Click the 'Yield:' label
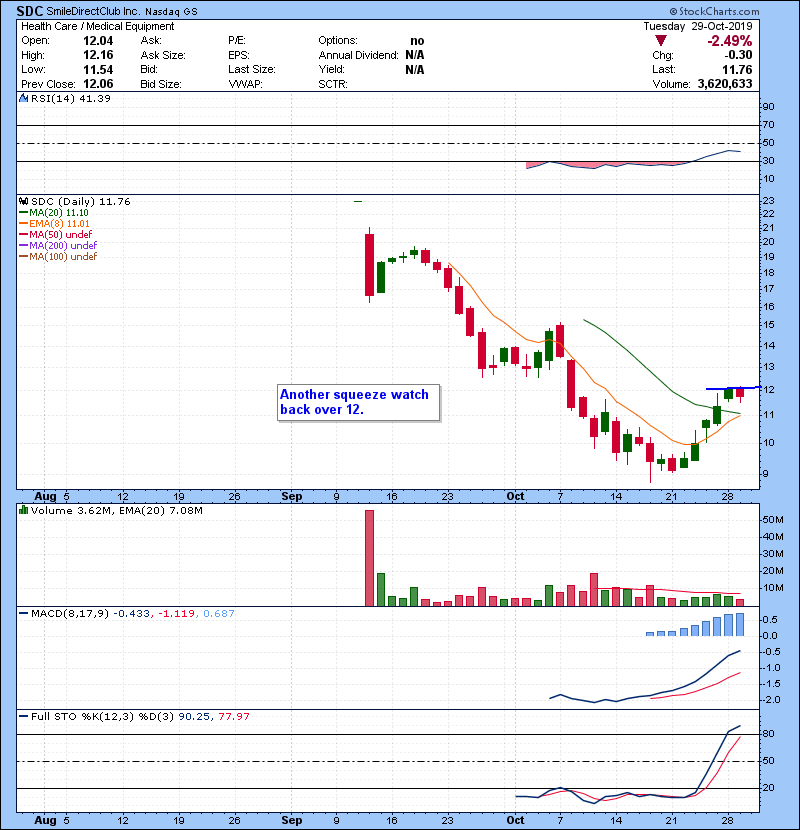 331,69
